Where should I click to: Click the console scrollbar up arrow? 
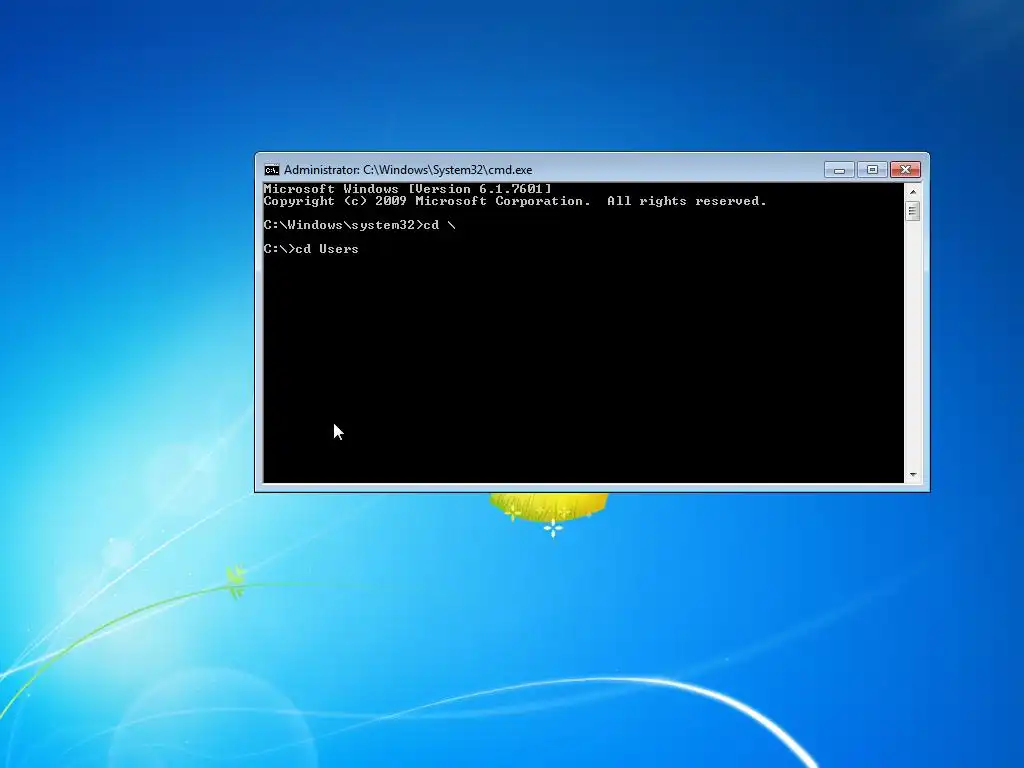tap(913, 192)
